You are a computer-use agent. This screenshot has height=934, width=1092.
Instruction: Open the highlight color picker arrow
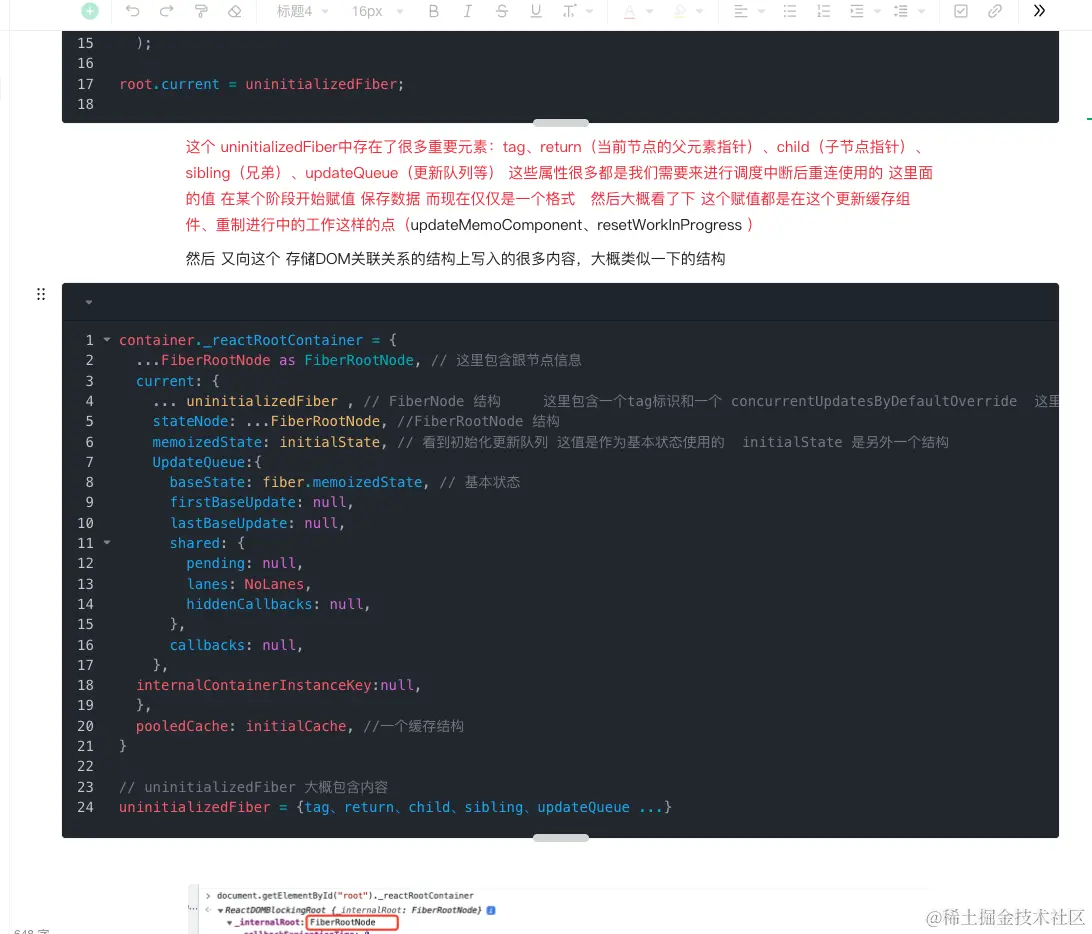[700, 11]
